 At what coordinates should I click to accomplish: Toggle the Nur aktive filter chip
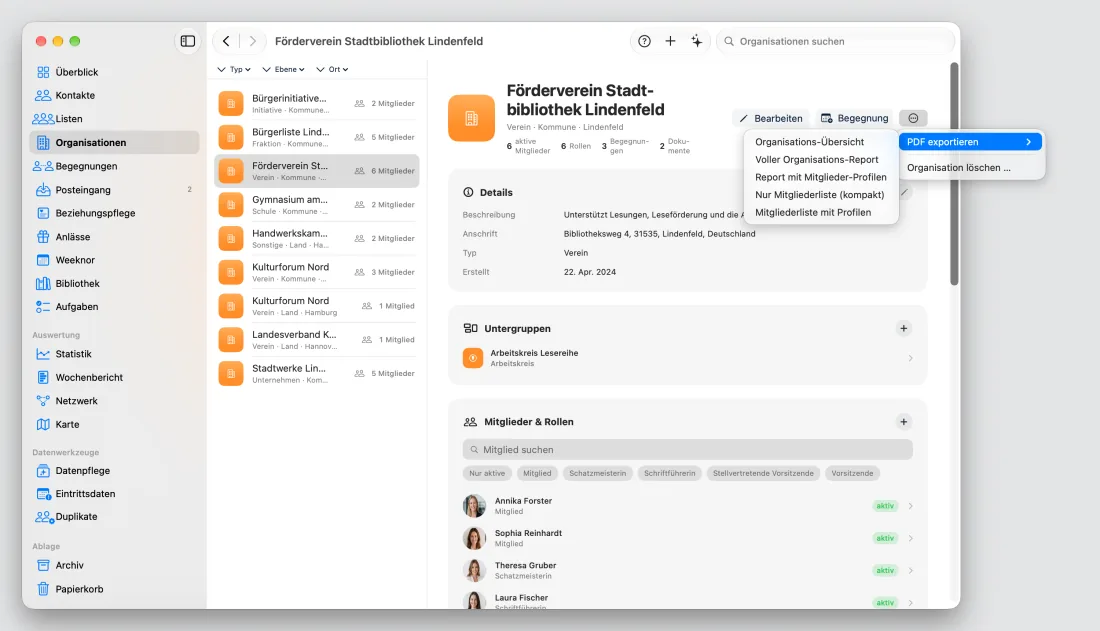487,473
